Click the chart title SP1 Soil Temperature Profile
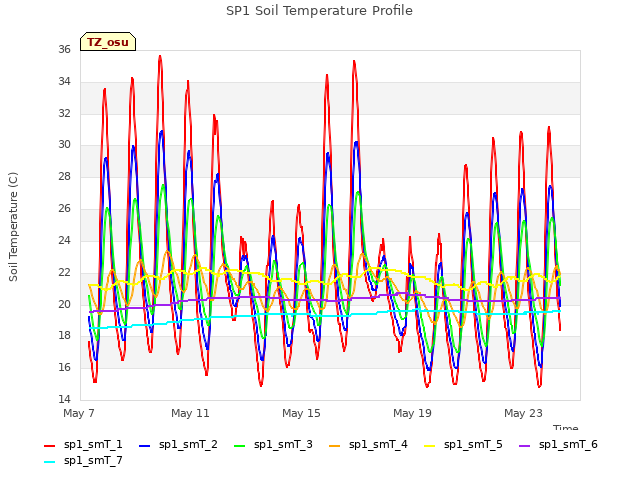640x480 pixels. coord(319,11)
